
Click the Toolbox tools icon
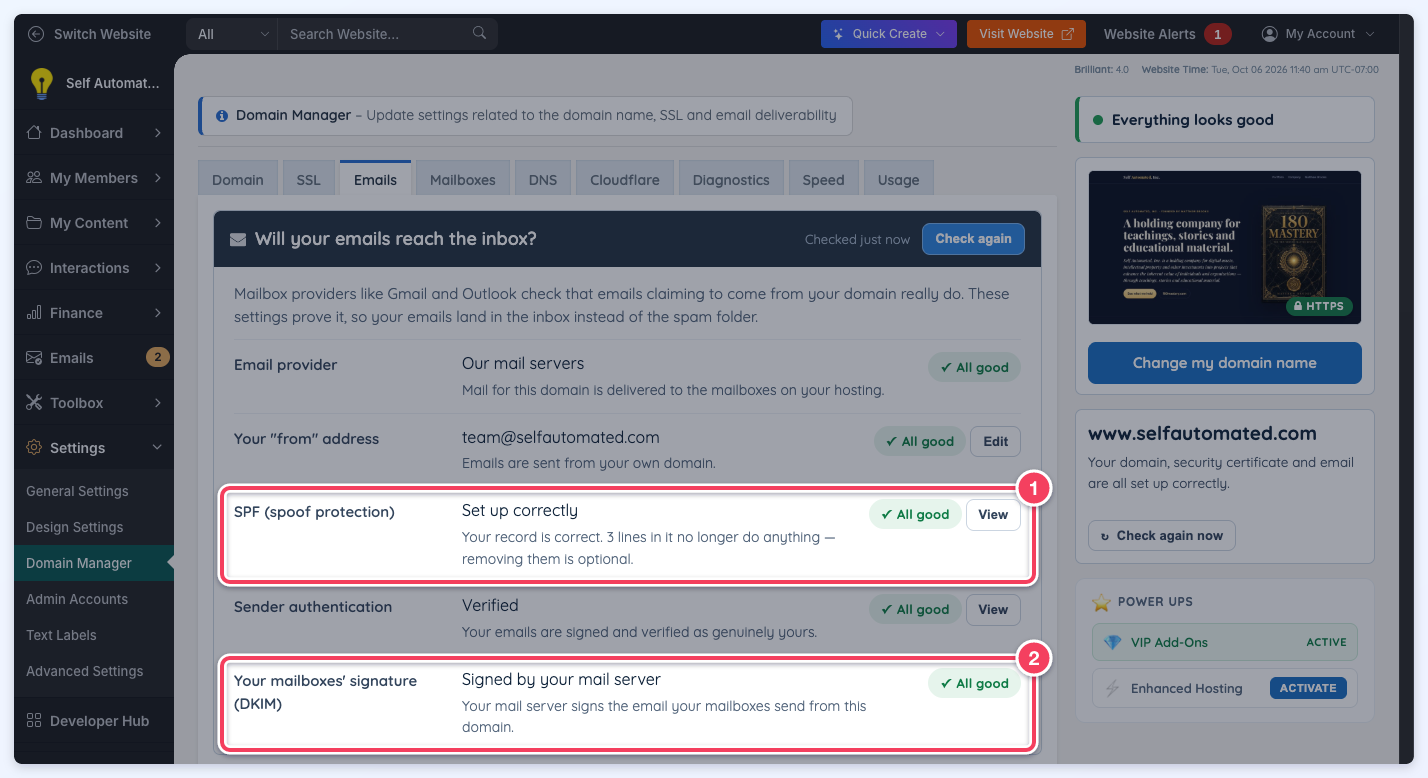34,403
